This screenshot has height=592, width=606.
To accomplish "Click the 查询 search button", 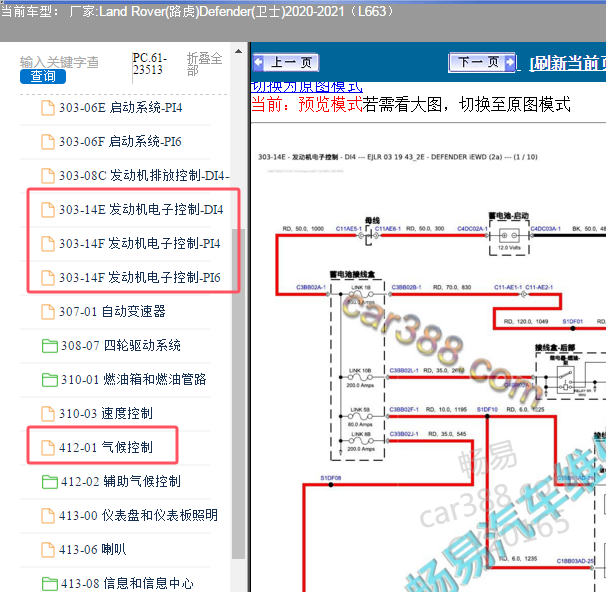I will click(43, 76).
